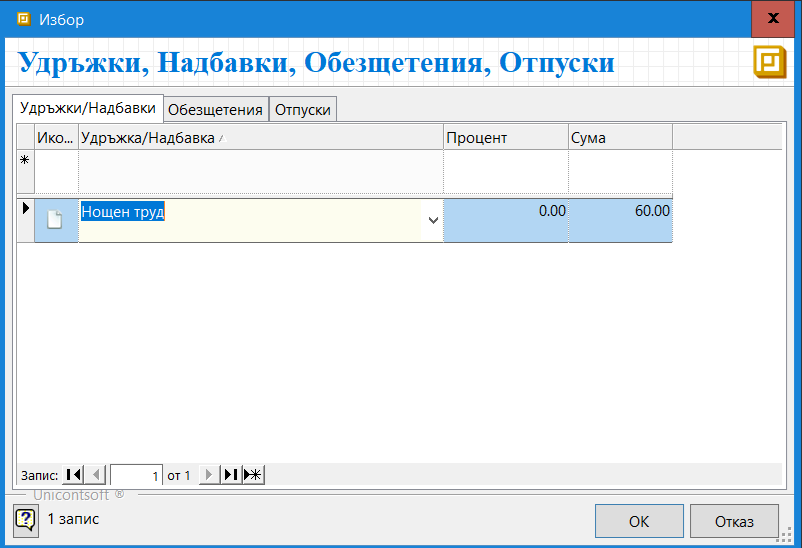Open the Отпуски tab
The height and width of the screenshot is (548, 802).
[x=302, y=110]
